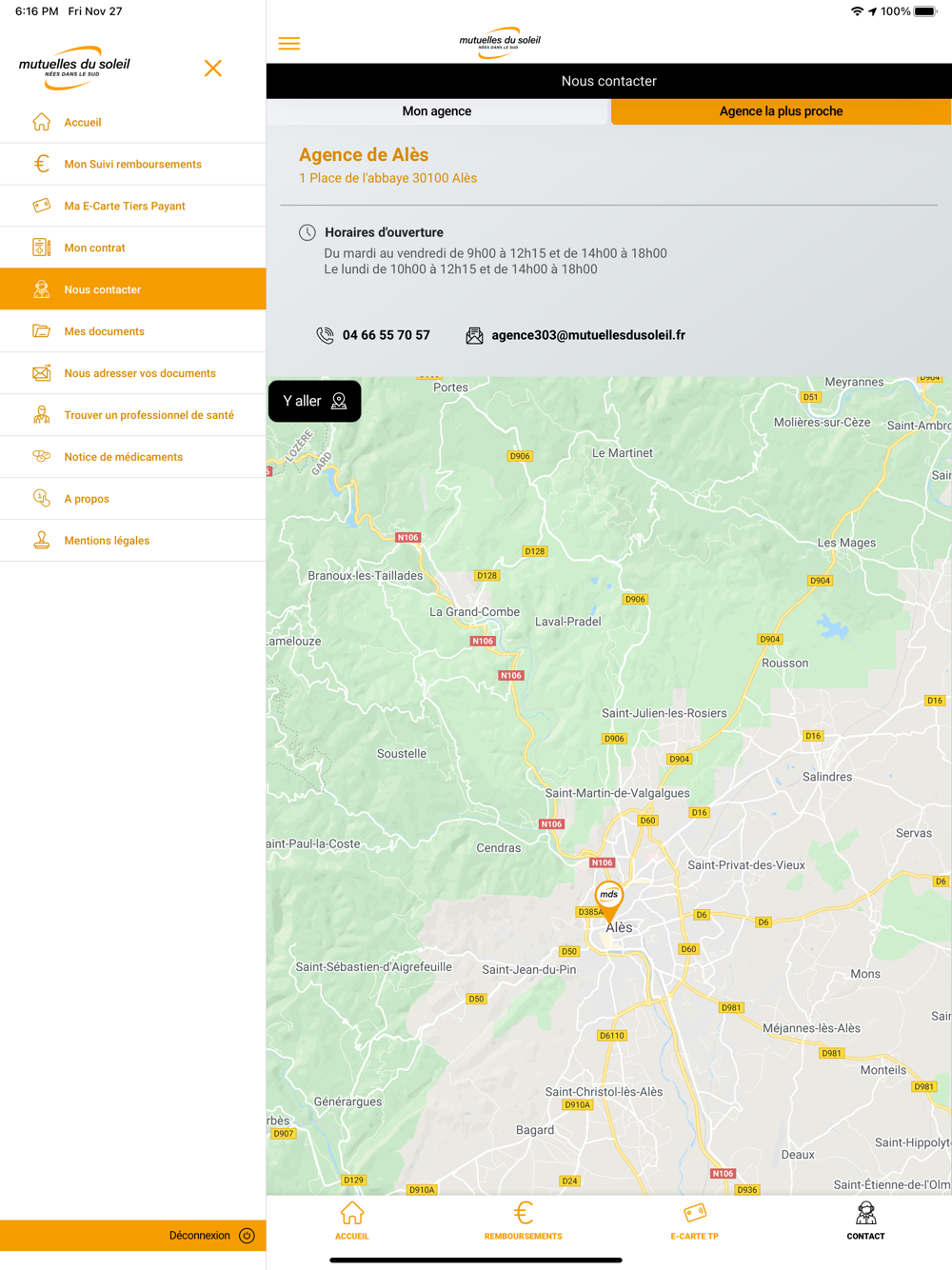952x1270 pixels.
Task: Click the Déconnexion logout text
Action: click(200, 1236)
